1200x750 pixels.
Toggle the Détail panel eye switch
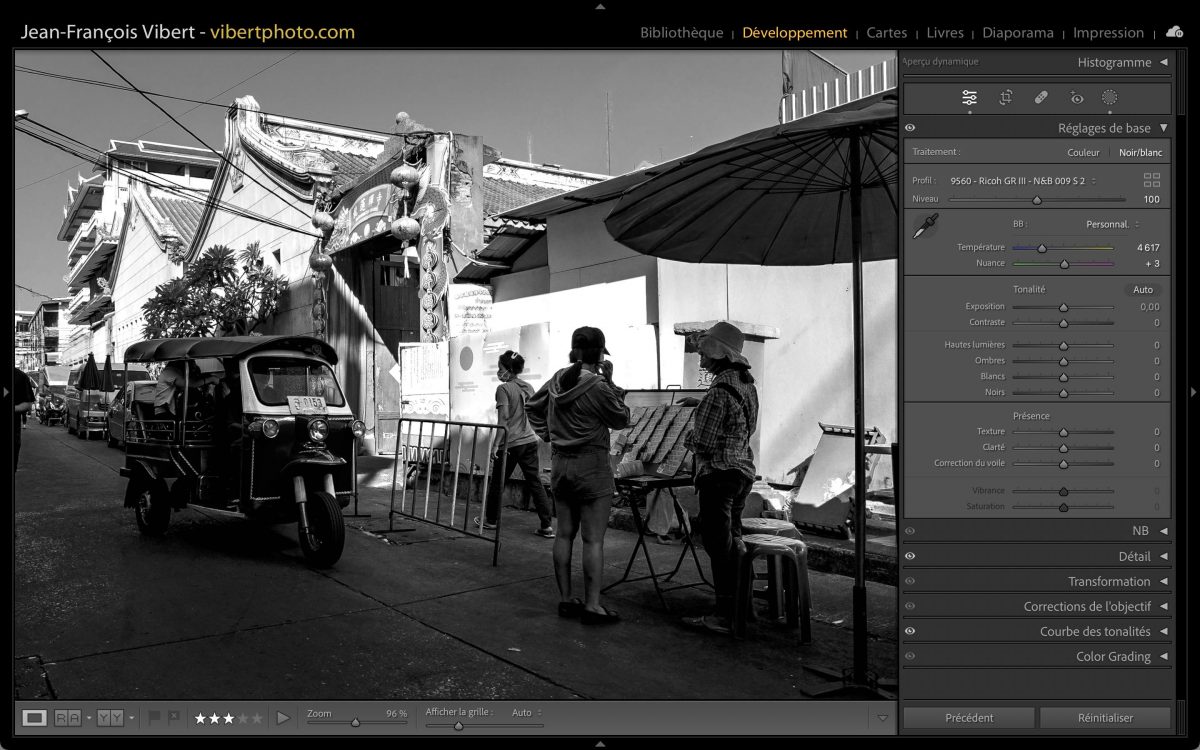(x=910, y=556)
